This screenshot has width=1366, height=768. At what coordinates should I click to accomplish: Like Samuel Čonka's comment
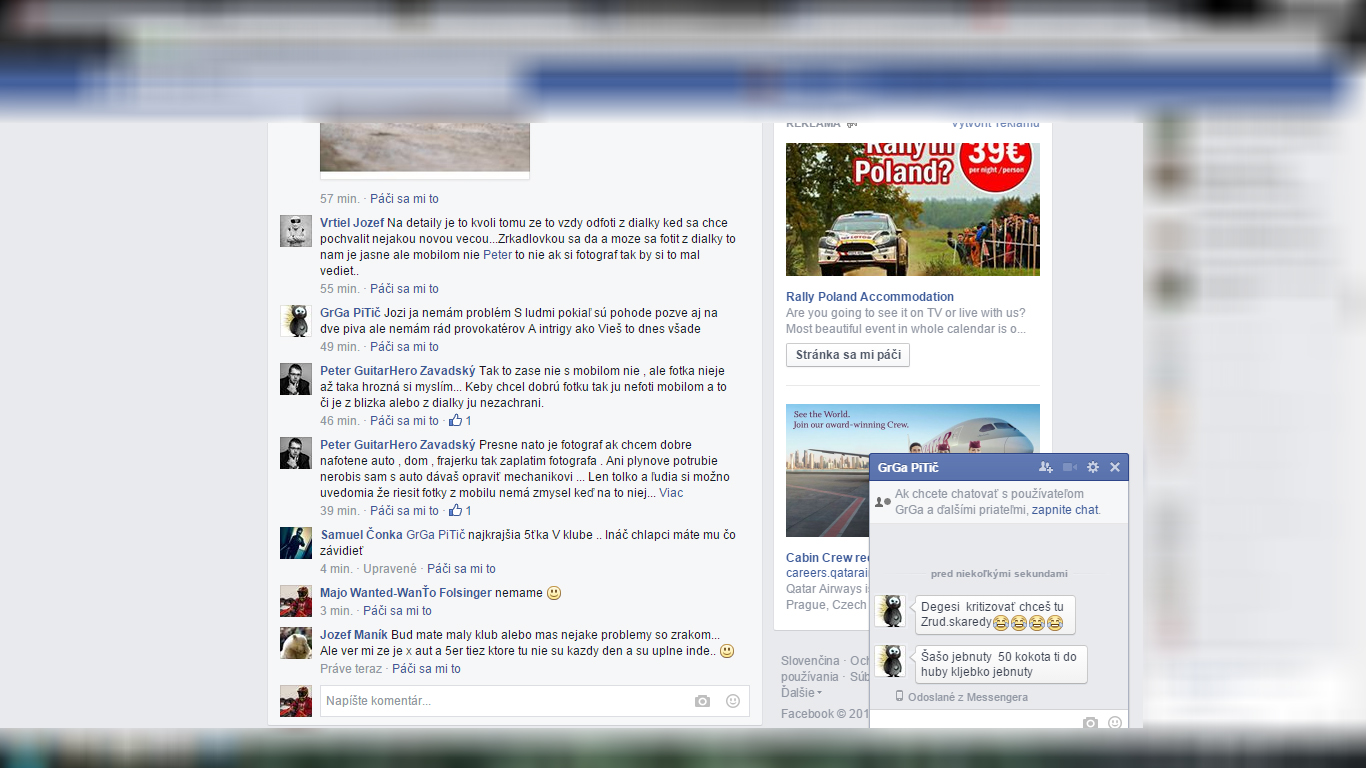[x=461, y=569]
